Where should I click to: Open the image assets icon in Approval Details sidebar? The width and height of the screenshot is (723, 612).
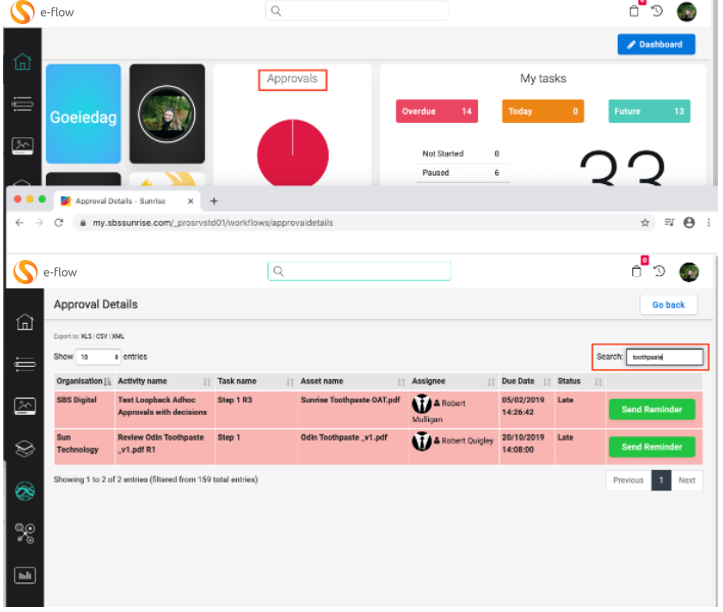point(25,406)
